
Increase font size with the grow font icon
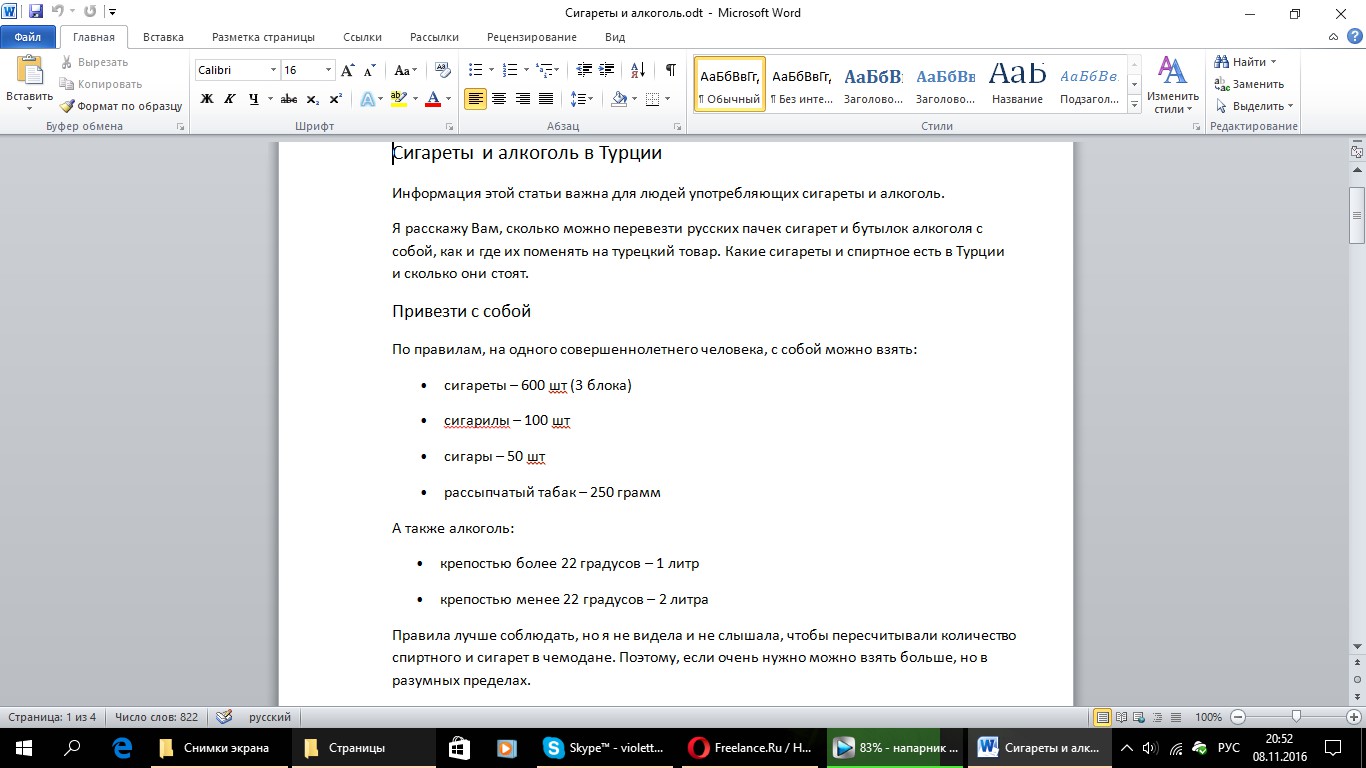click(x=347, y=70)
